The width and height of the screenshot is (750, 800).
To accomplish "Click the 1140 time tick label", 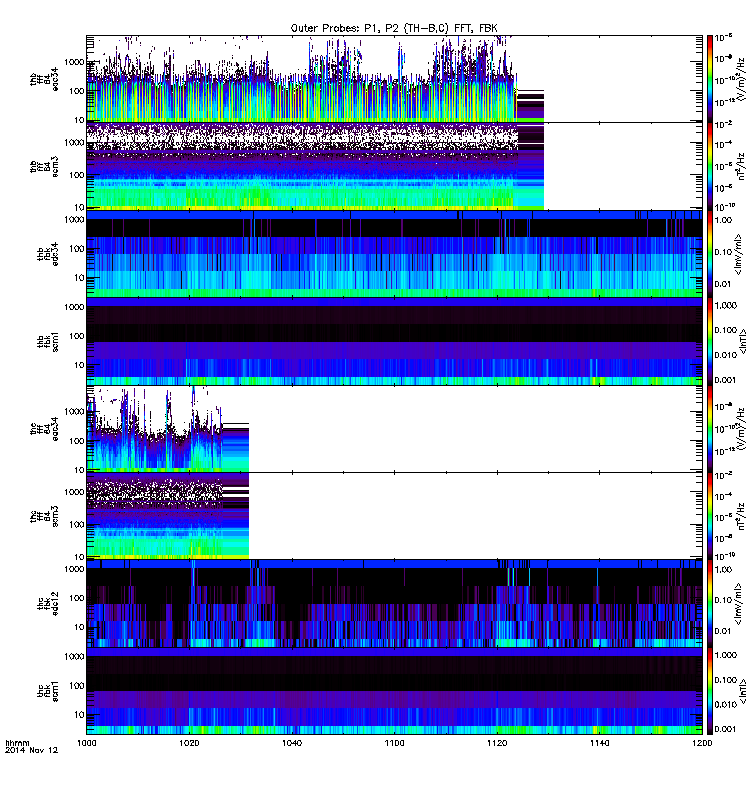I will click(x=599, y=743).
